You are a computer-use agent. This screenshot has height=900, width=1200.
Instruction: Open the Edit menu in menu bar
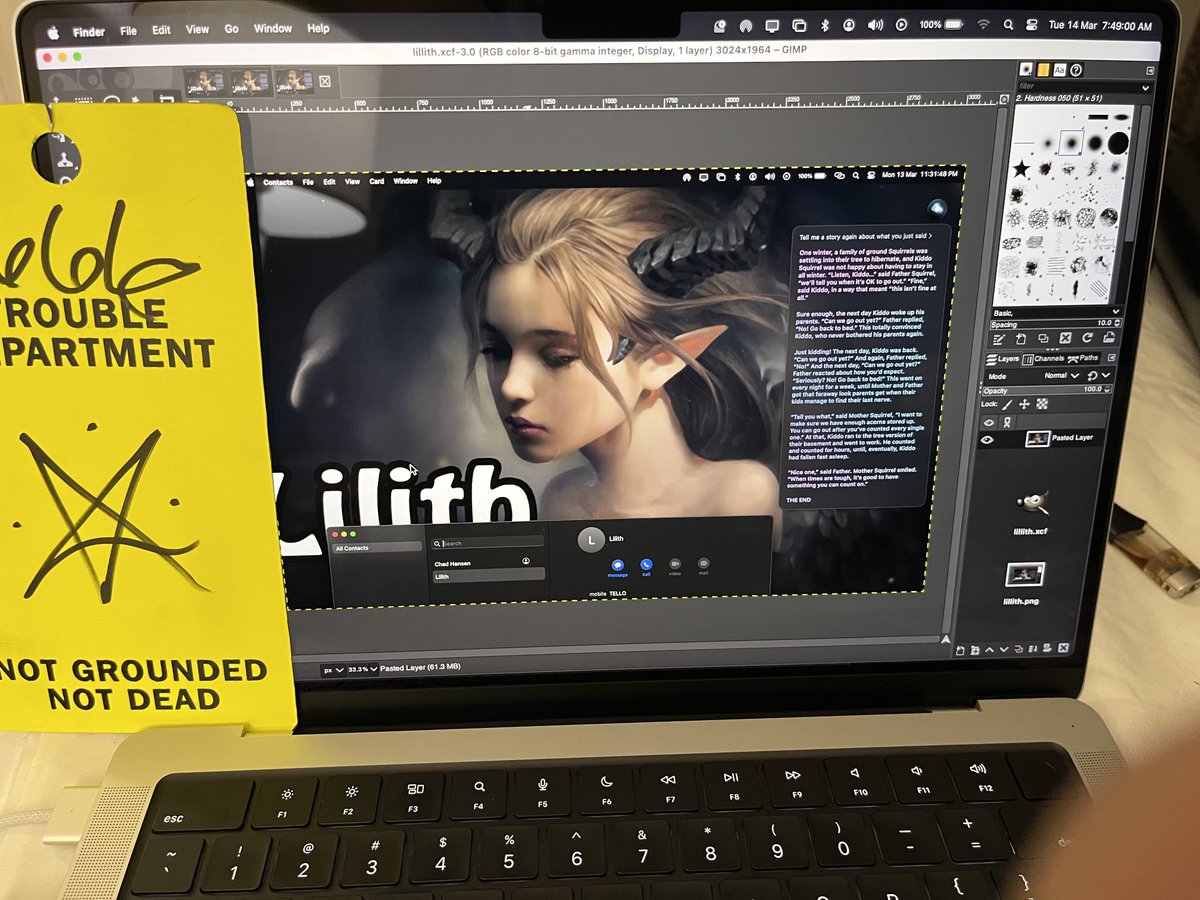pos(161,30)
